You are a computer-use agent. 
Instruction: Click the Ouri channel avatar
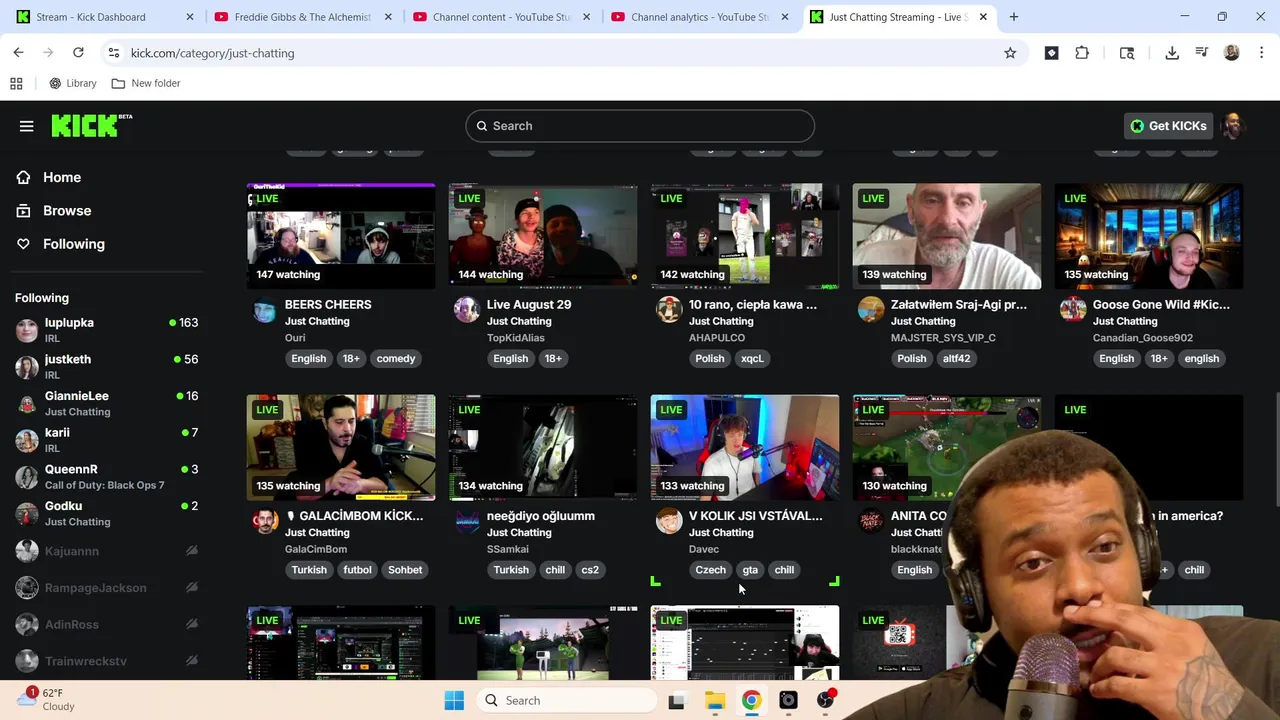265,310
